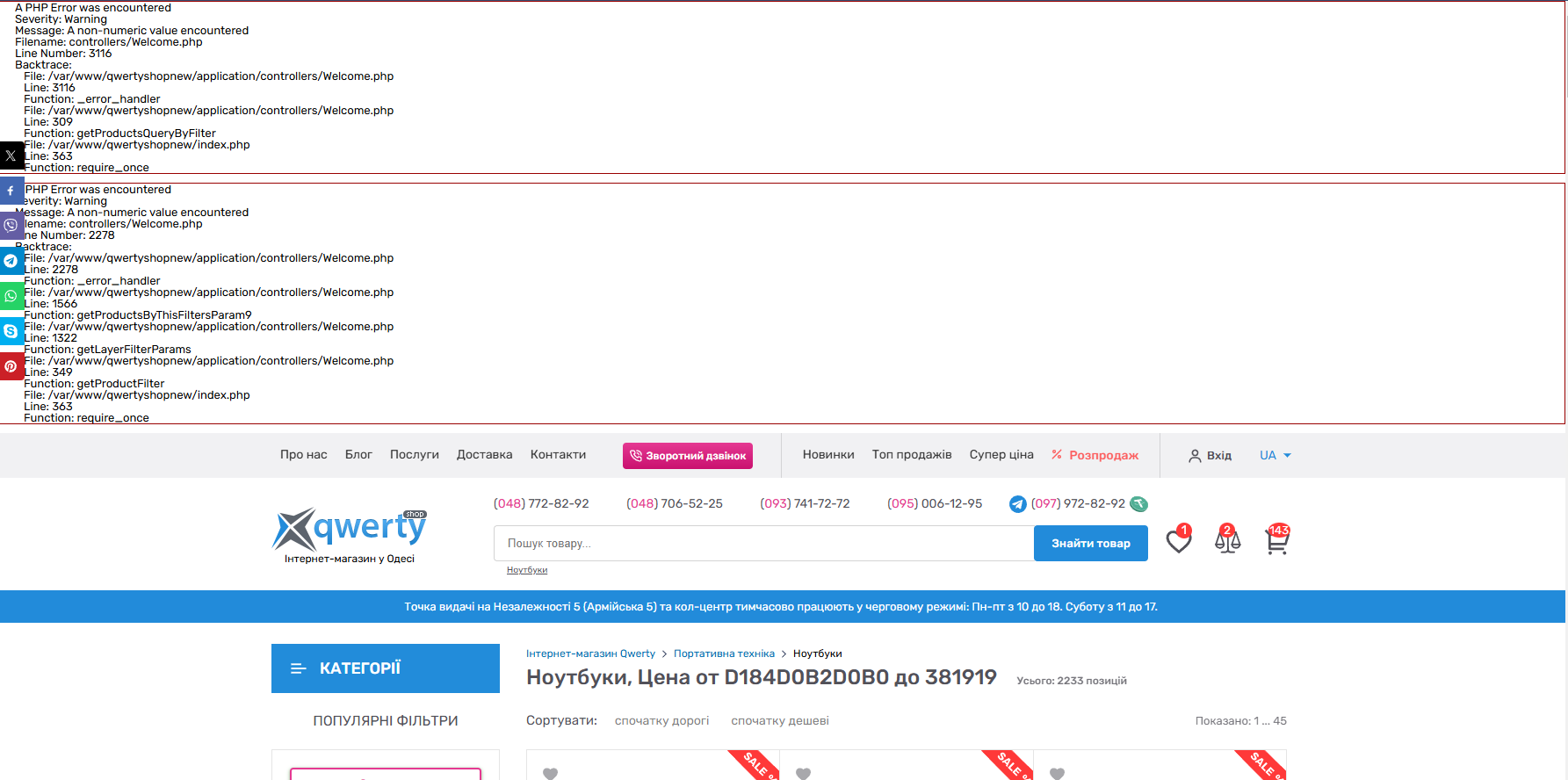Open the wishlist heart icon
Image resolution: width=1568 pixels, height=780 pixels.
click(1178, 541)
